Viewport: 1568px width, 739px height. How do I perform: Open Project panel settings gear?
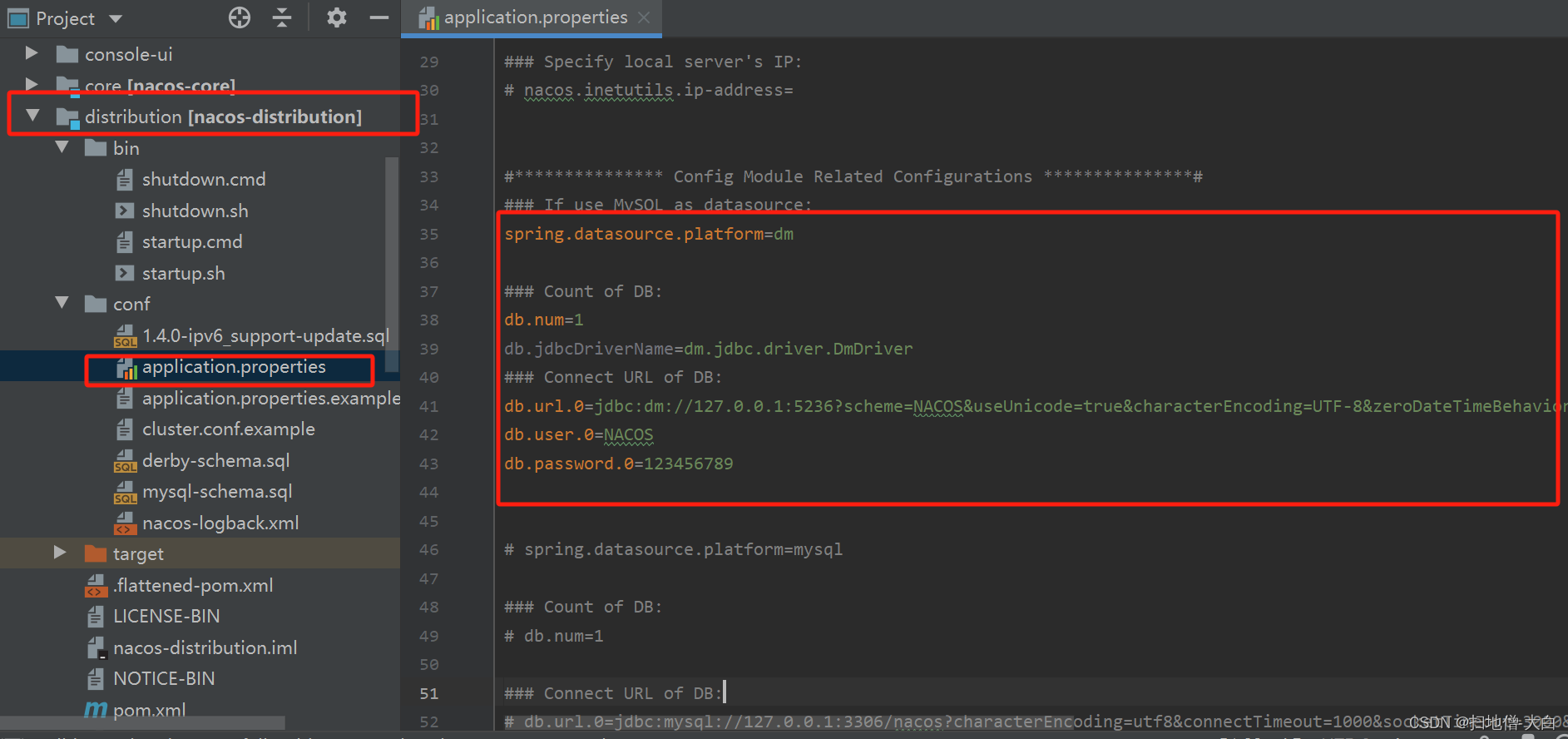336,17
